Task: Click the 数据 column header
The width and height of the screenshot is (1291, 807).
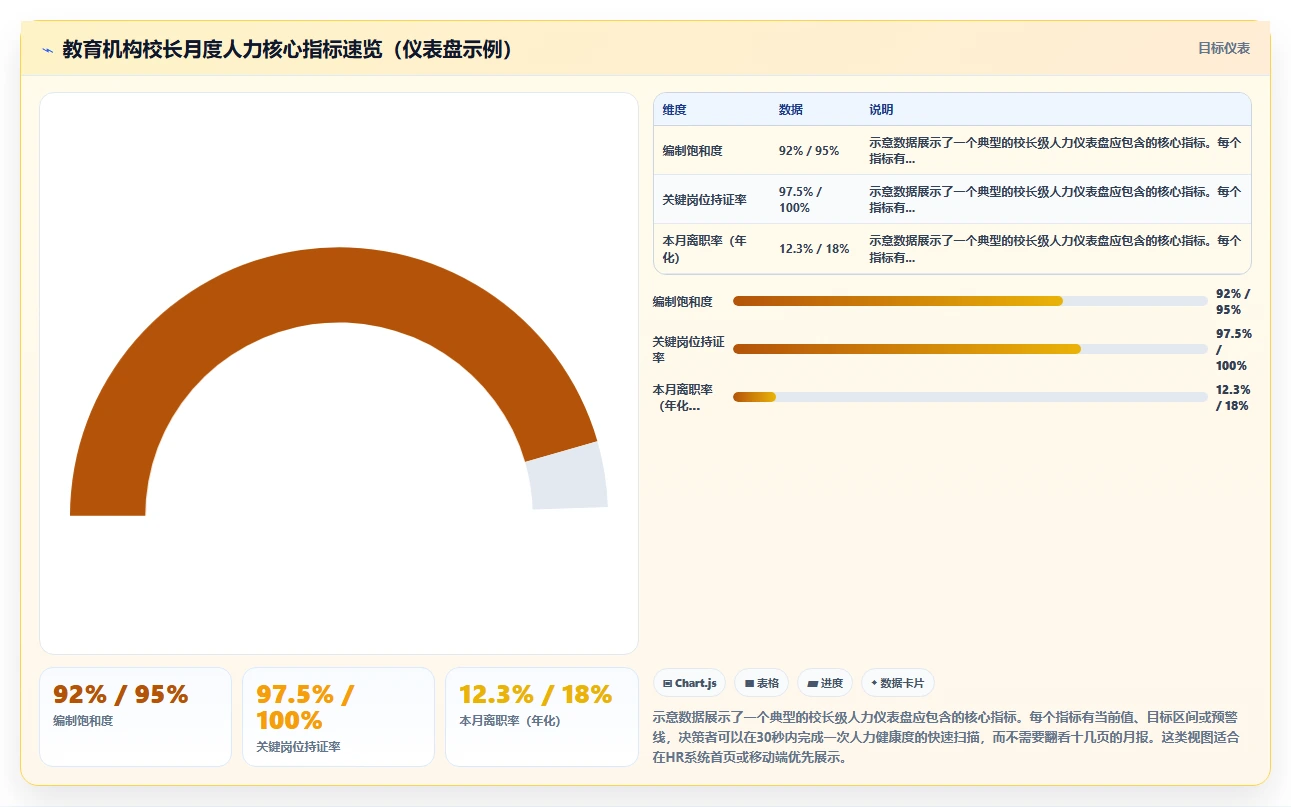Action: click(x=791, y=110)
